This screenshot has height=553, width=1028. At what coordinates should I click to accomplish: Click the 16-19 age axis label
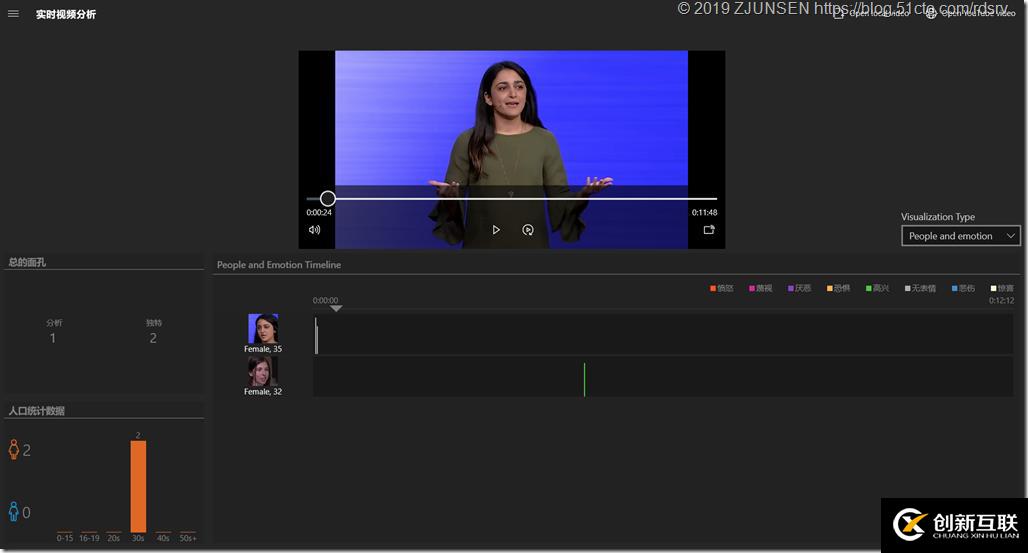pyautogui.click(x=89, y=538)
